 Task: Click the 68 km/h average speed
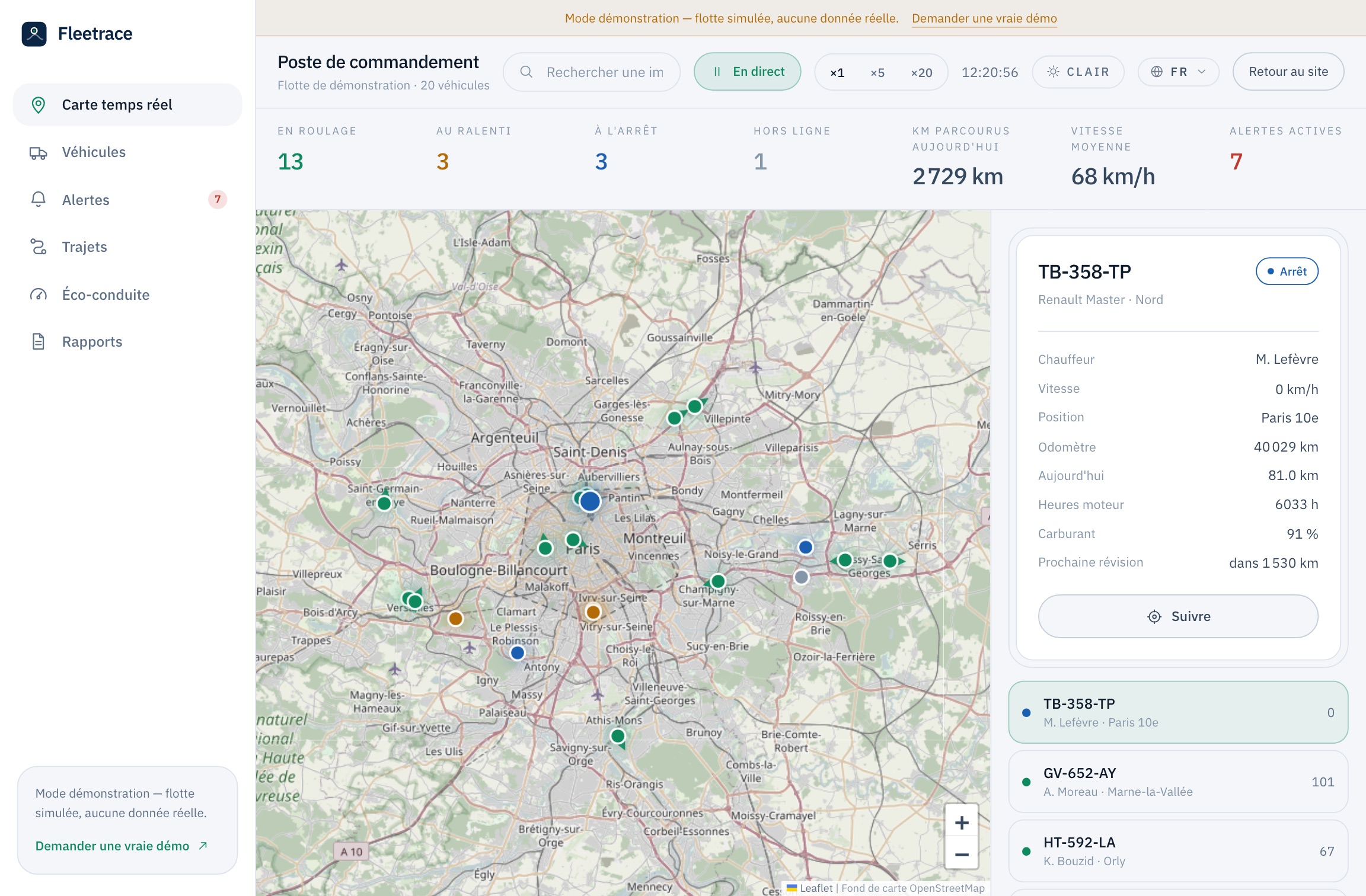tap(1113, 177)
